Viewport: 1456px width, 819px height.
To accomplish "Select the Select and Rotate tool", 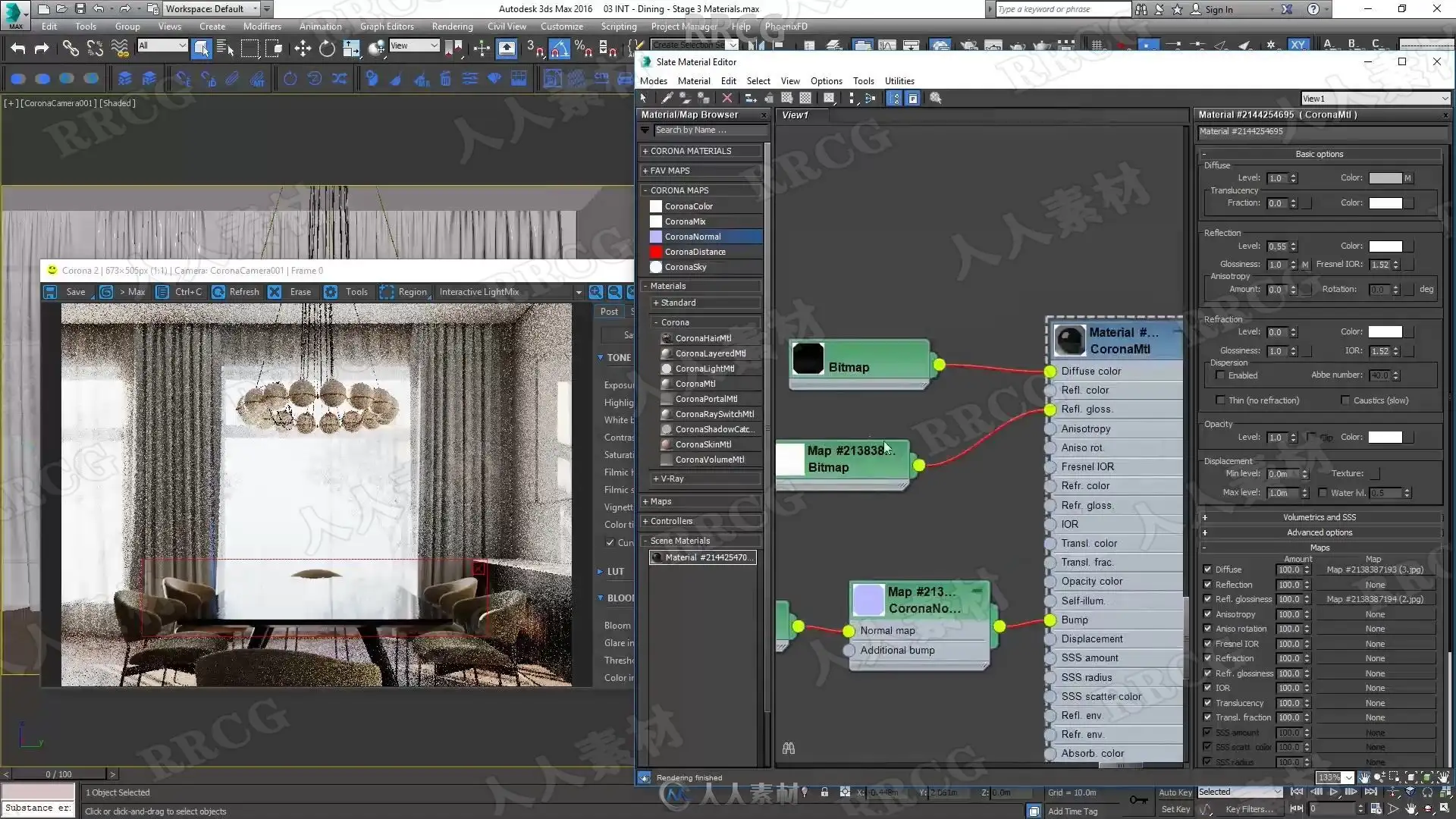I will point(327,49).
